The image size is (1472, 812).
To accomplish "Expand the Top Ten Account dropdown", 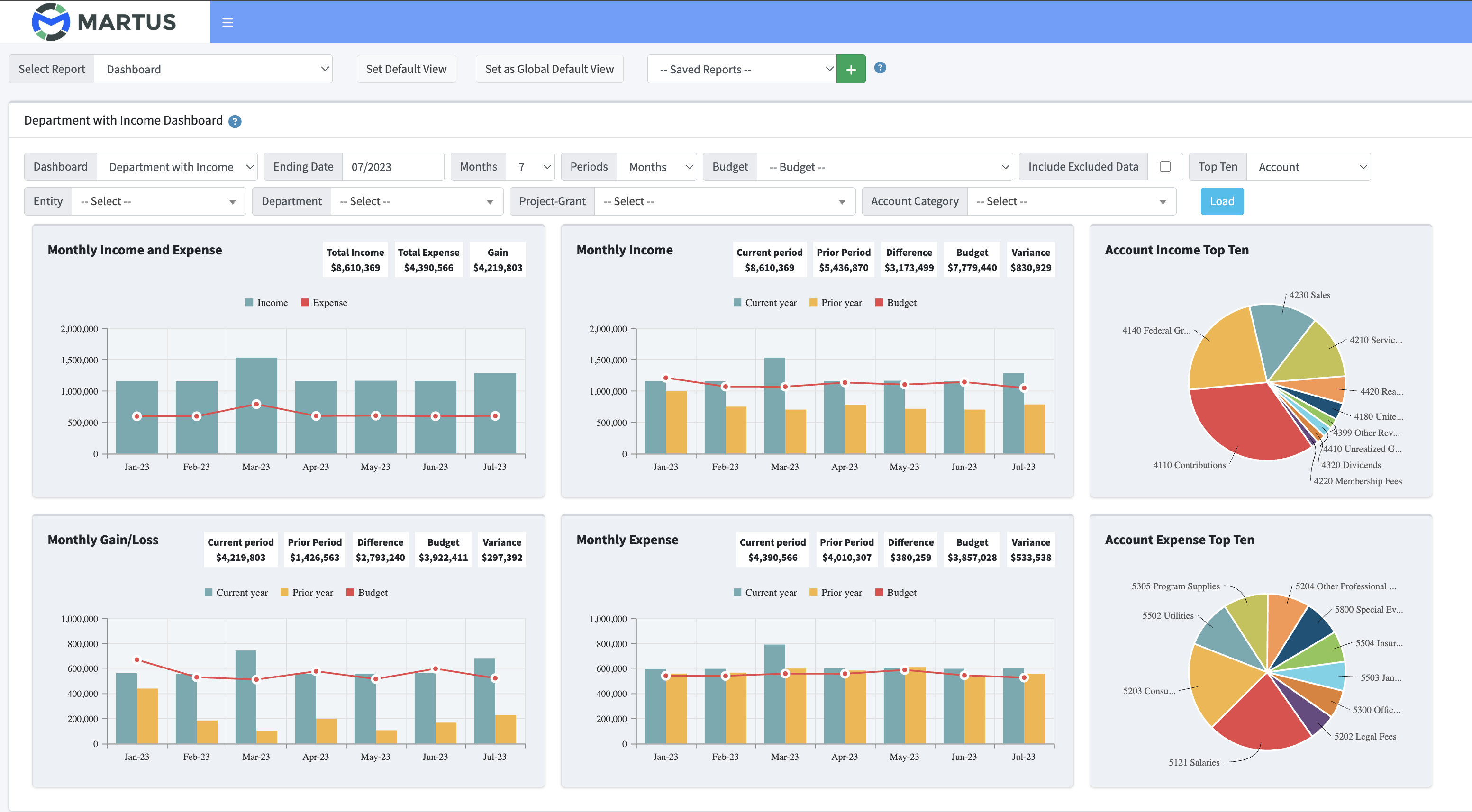I will 1308,167.
